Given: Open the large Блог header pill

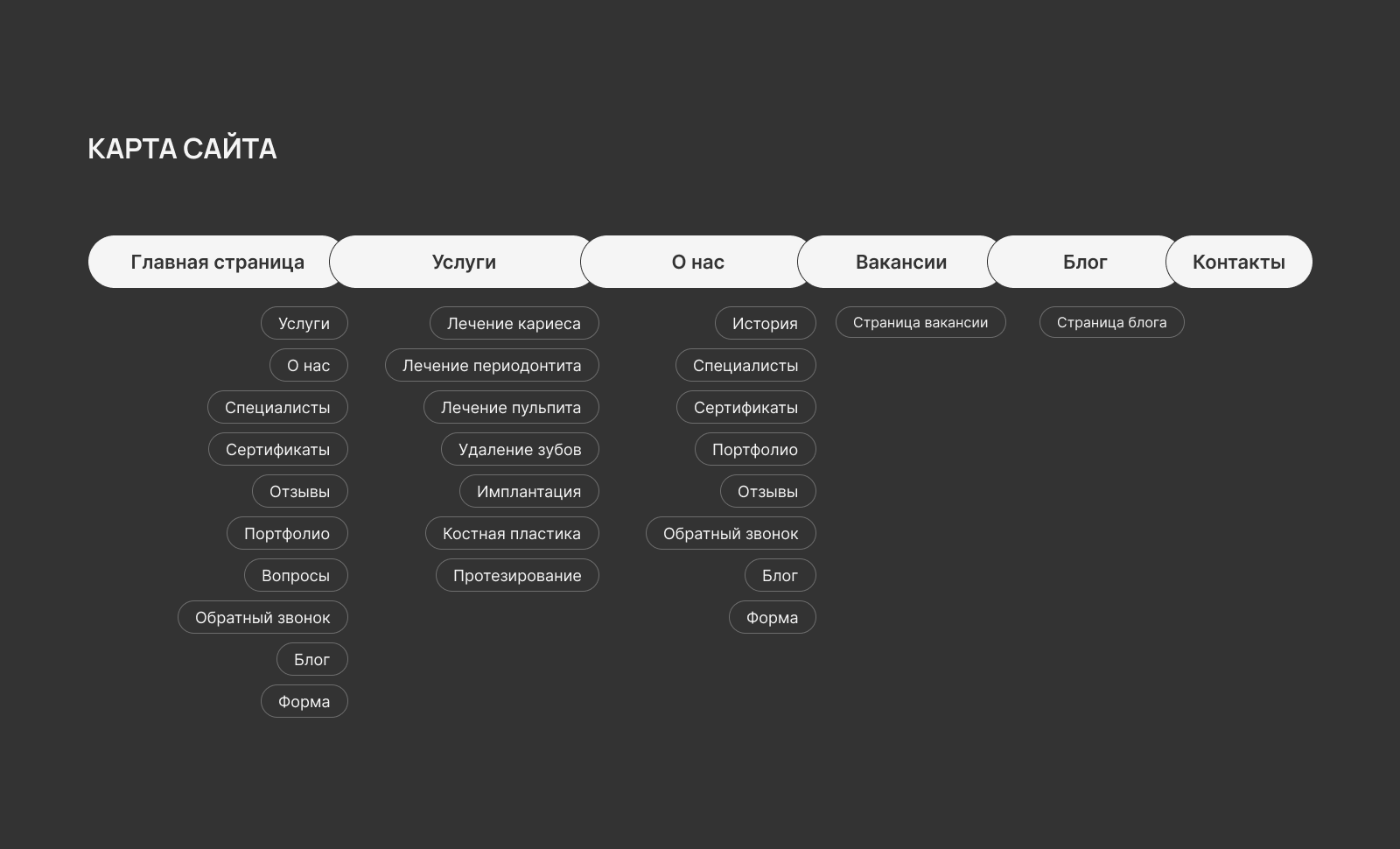Looking at the screenshot, I should [1085, 262].
